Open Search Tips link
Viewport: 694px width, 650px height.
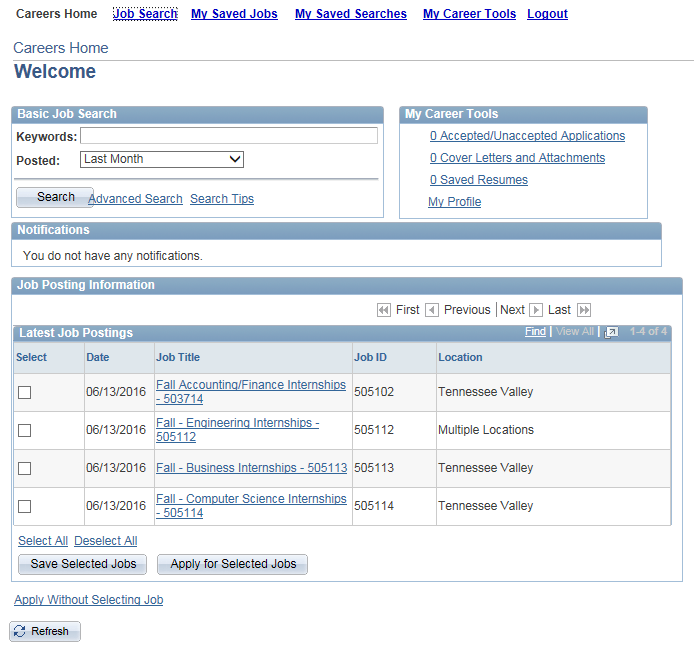(222, 199)
